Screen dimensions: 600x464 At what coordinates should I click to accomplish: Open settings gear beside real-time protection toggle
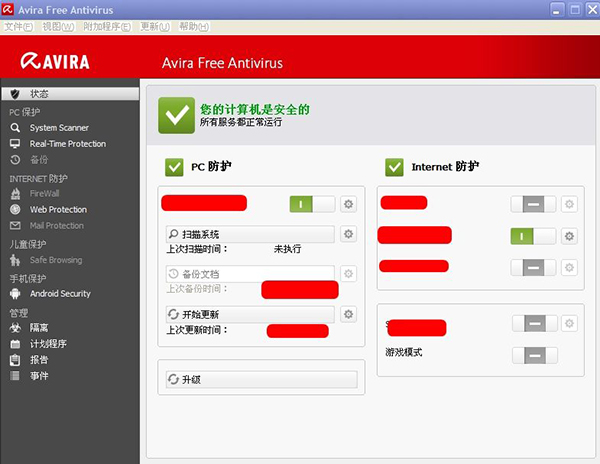click(348, 204)
